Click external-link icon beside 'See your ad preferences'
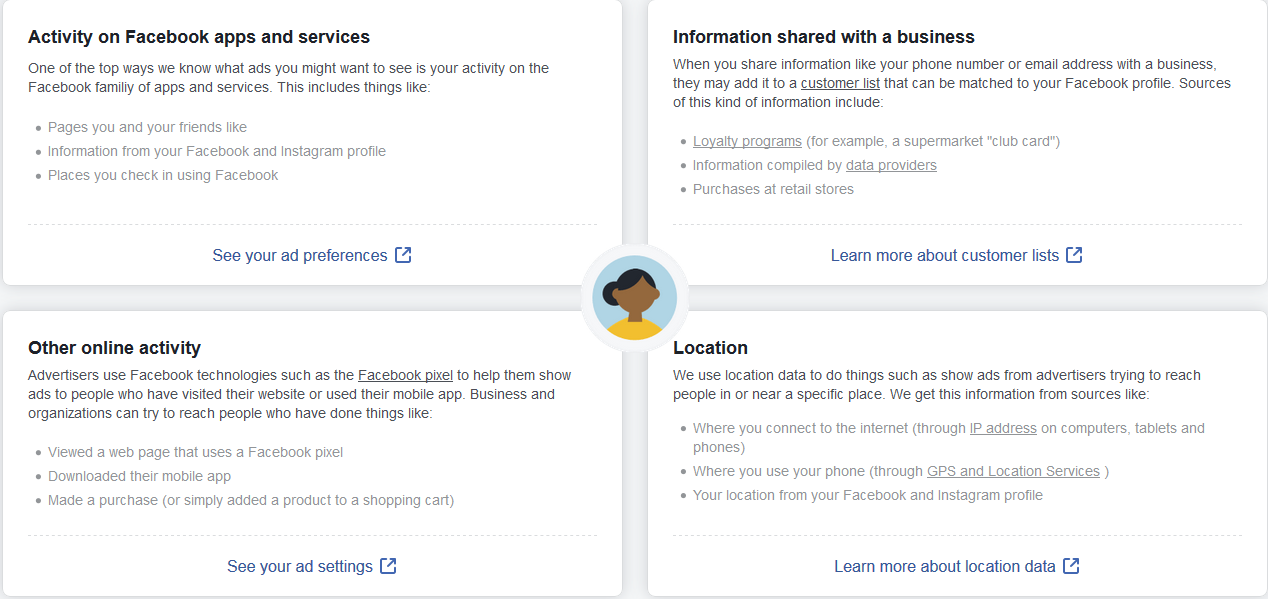This screenshot has width=1268, height=599. (x=403, y=255)
